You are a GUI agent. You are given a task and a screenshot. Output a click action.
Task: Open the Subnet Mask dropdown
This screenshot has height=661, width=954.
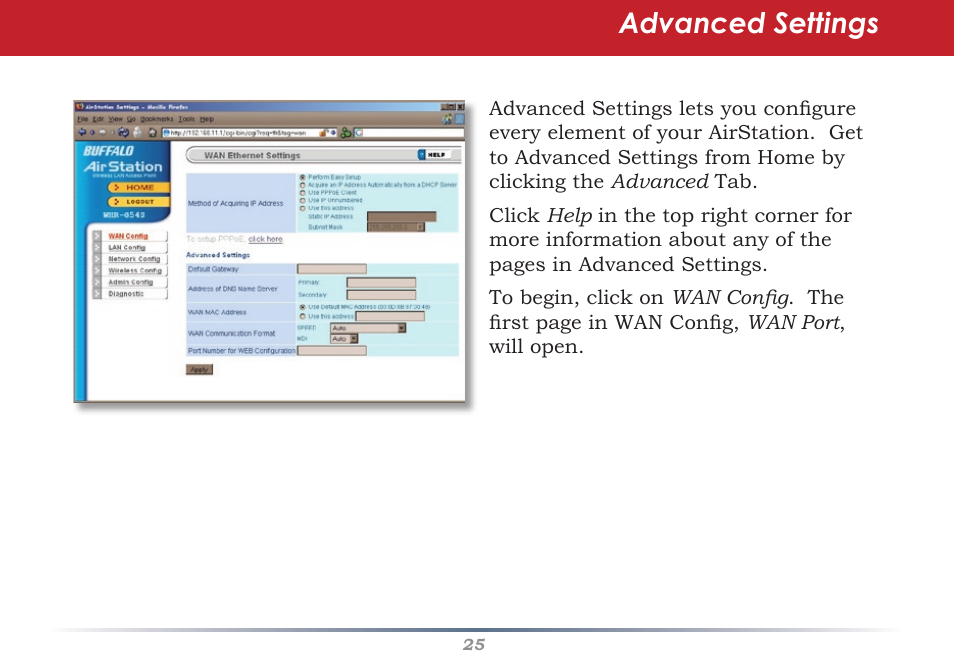pyautogui.click(x=395, y=227)
